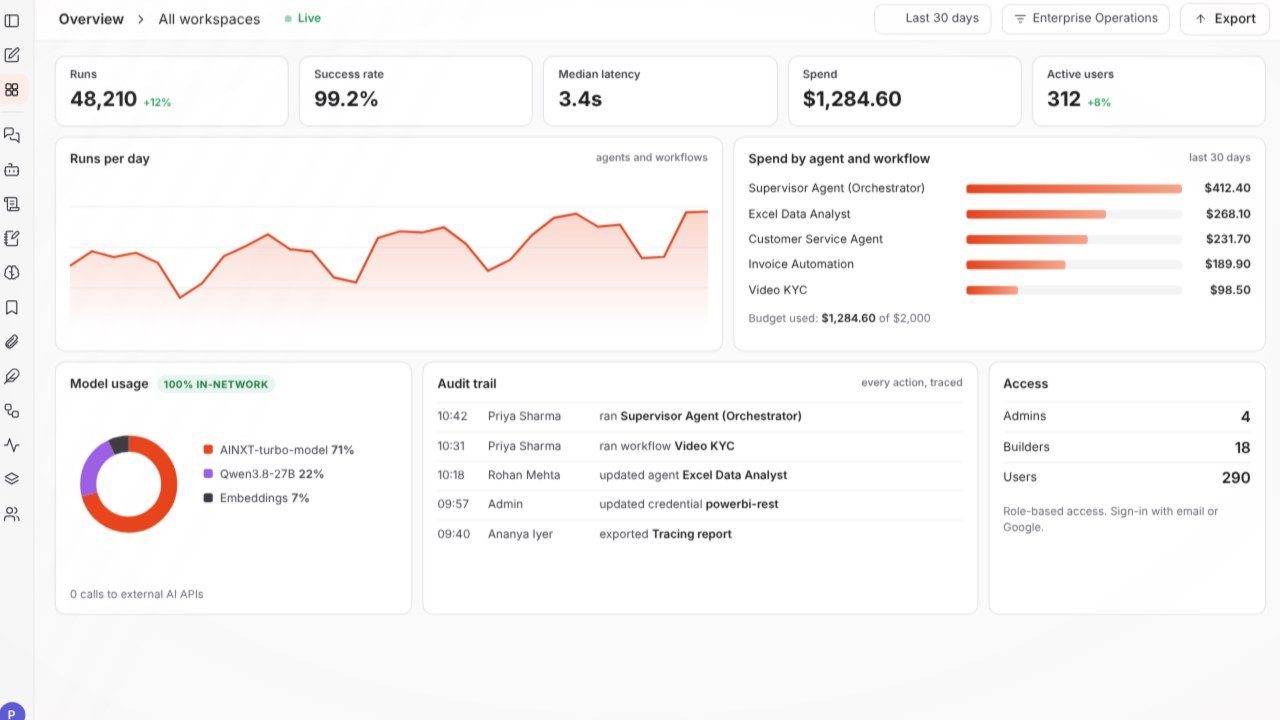Click the $98.50 spend amount

click(1230, 290)
